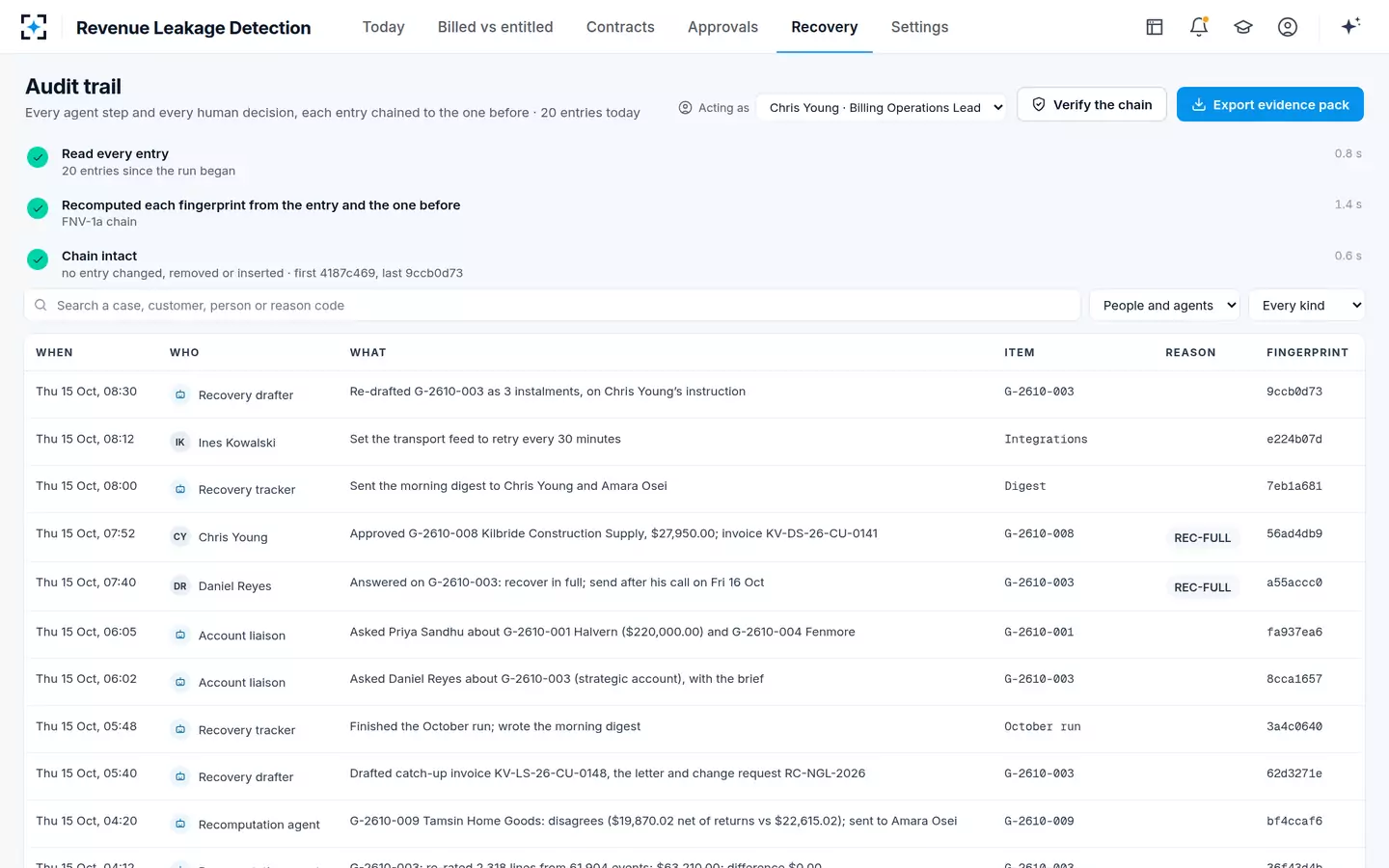
Task: Open the Billed vs entitled tab
Action: 496,27
